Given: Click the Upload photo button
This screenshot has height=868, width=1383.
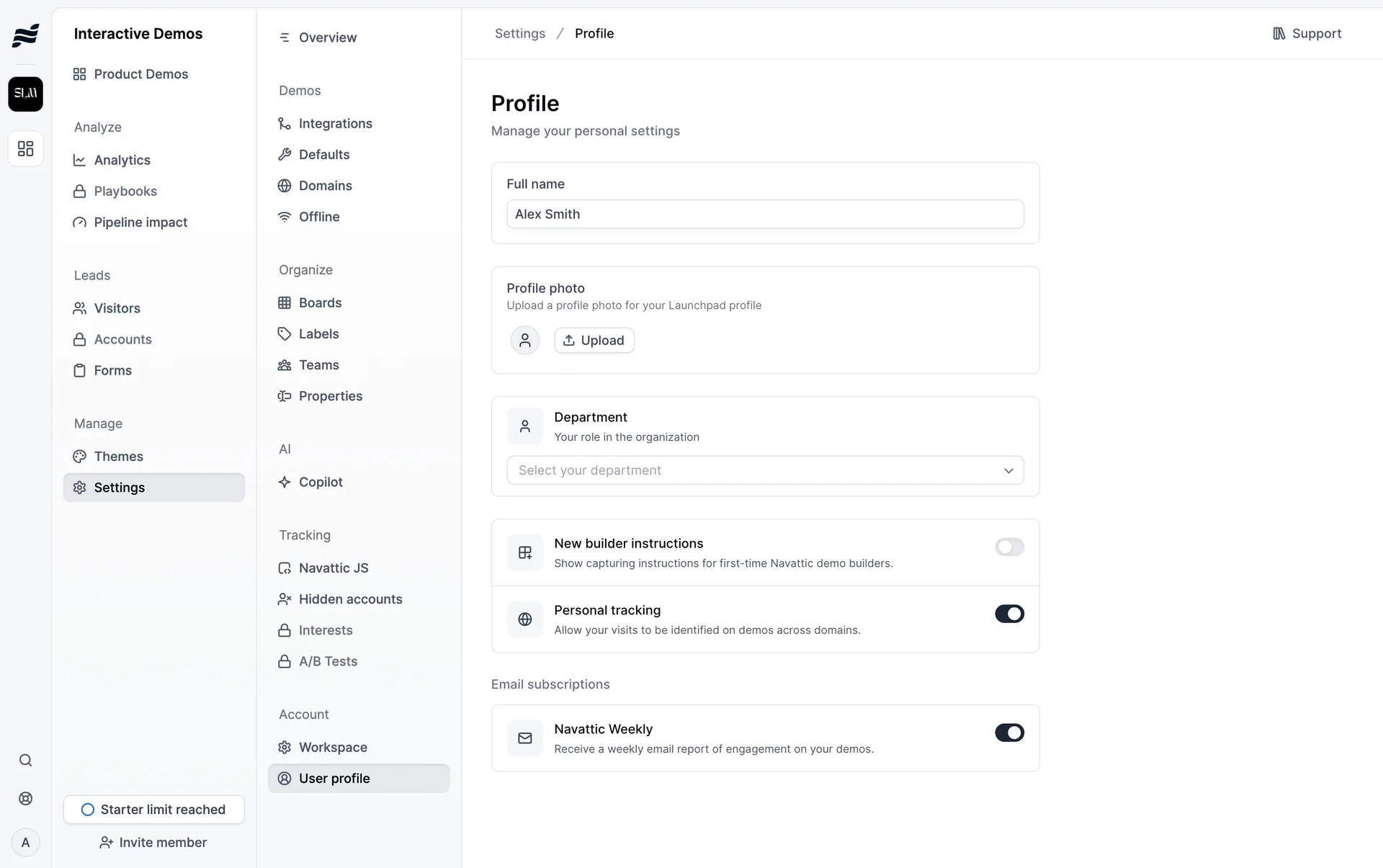Looking at the screenshot, I should pyautogui.click(x=594, y=340).
